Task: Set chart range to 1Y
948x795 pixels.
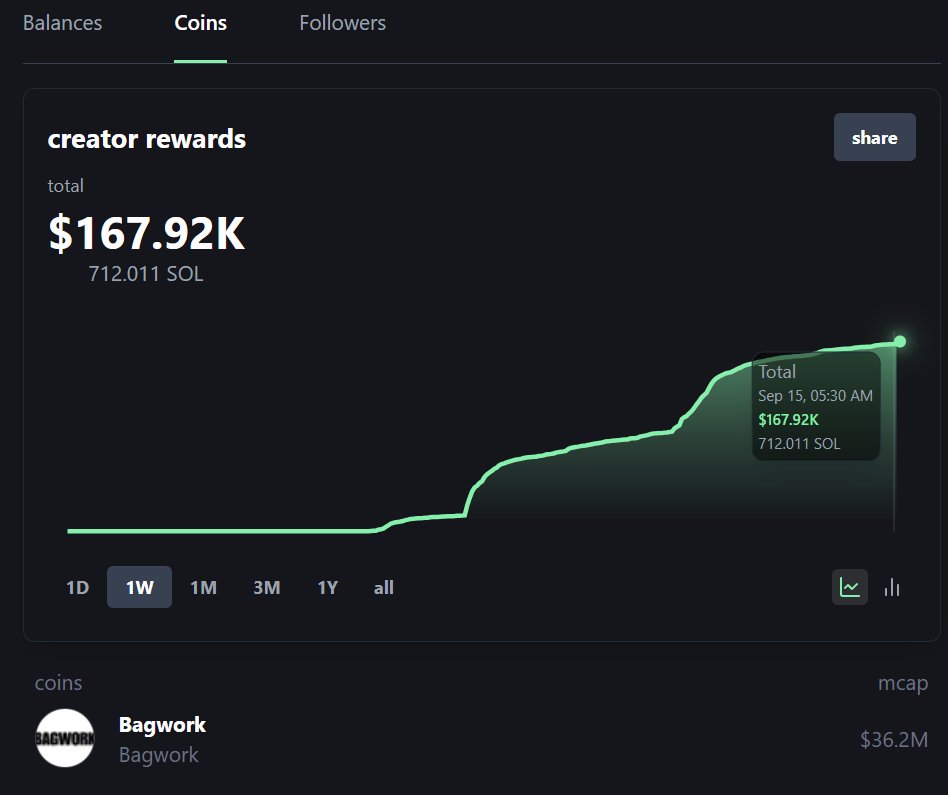Action: [x=327, y=587]
